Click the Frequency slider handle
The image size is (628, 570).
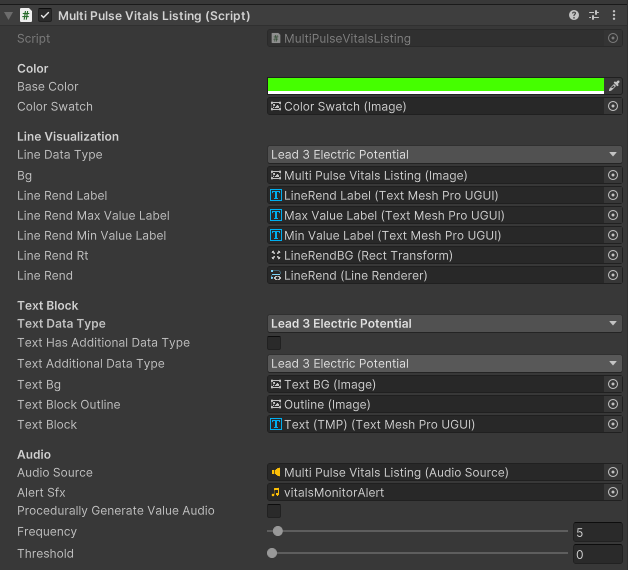coord(277,532)
